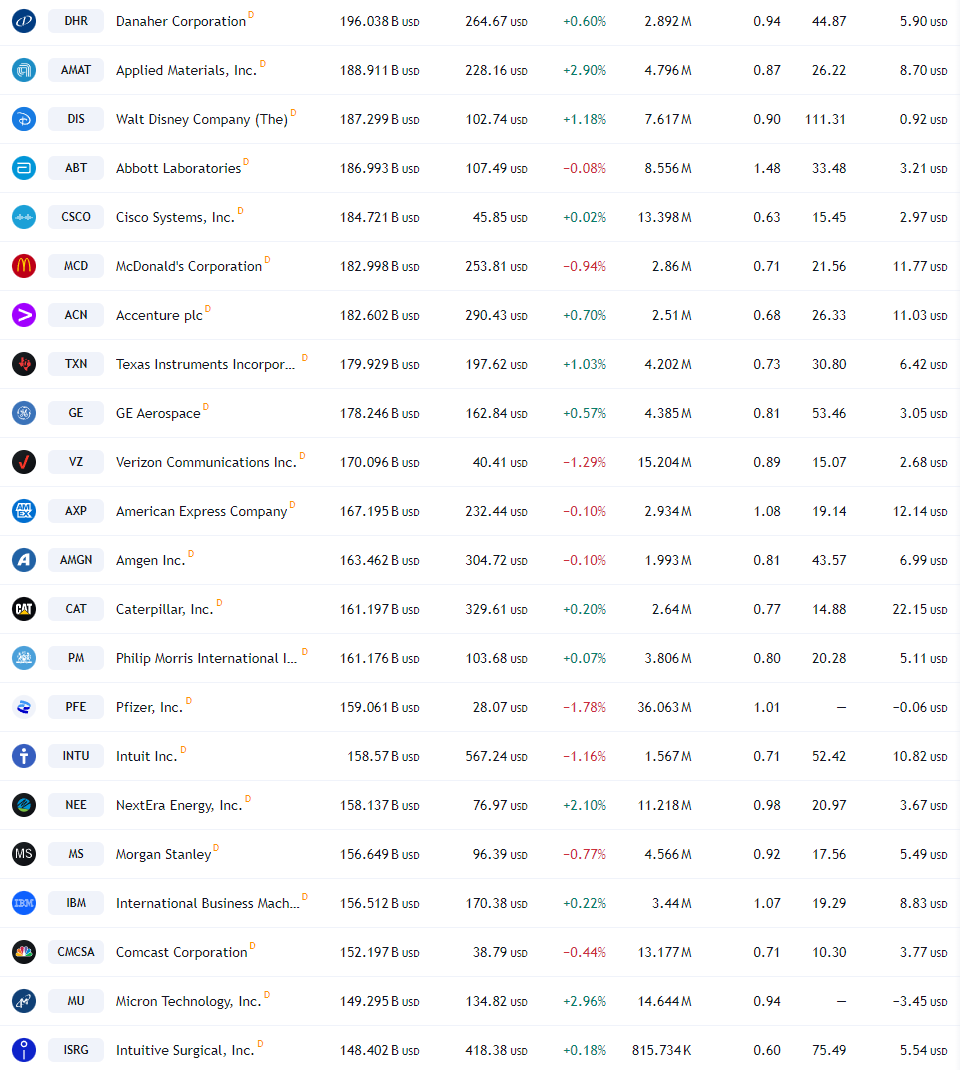Click the D superscript next to Pfizer, Inc.
The height and width of the screenshot is (1070, 960).
(x=189, y=700)
